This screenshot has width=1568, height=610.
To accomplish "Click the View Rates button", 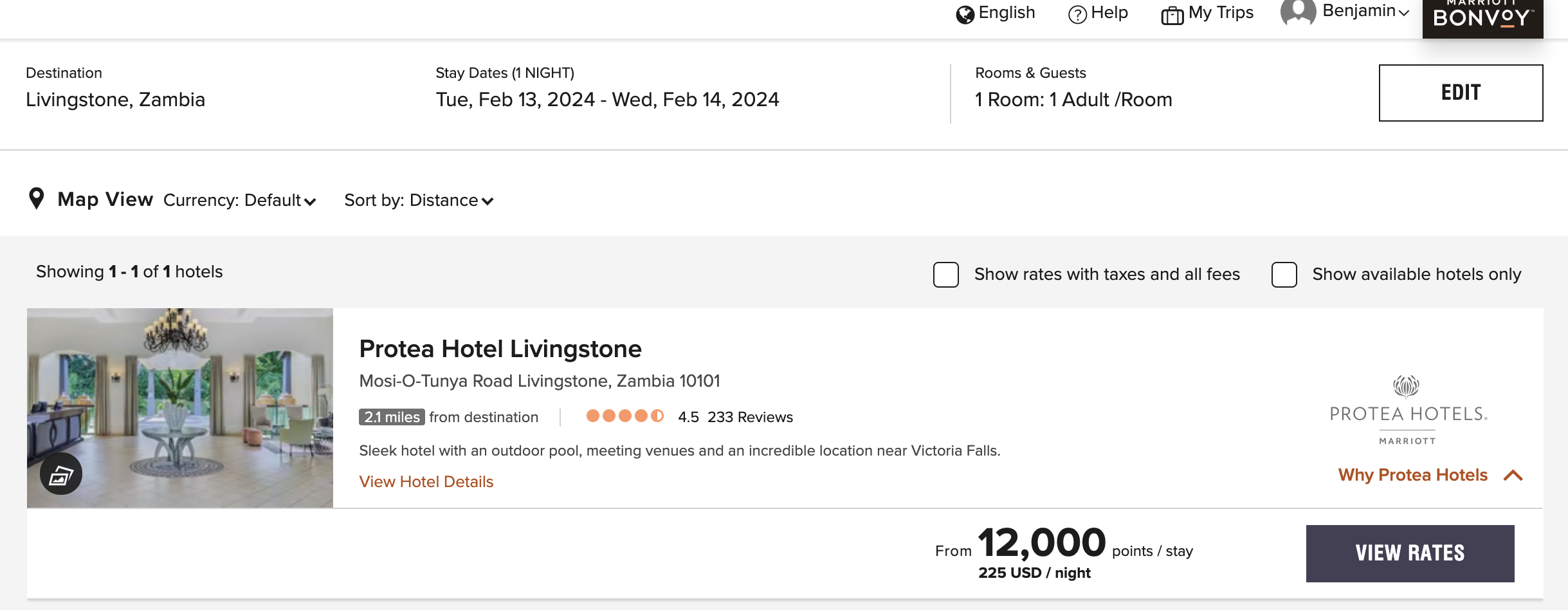I will (x=1410, y=553).
